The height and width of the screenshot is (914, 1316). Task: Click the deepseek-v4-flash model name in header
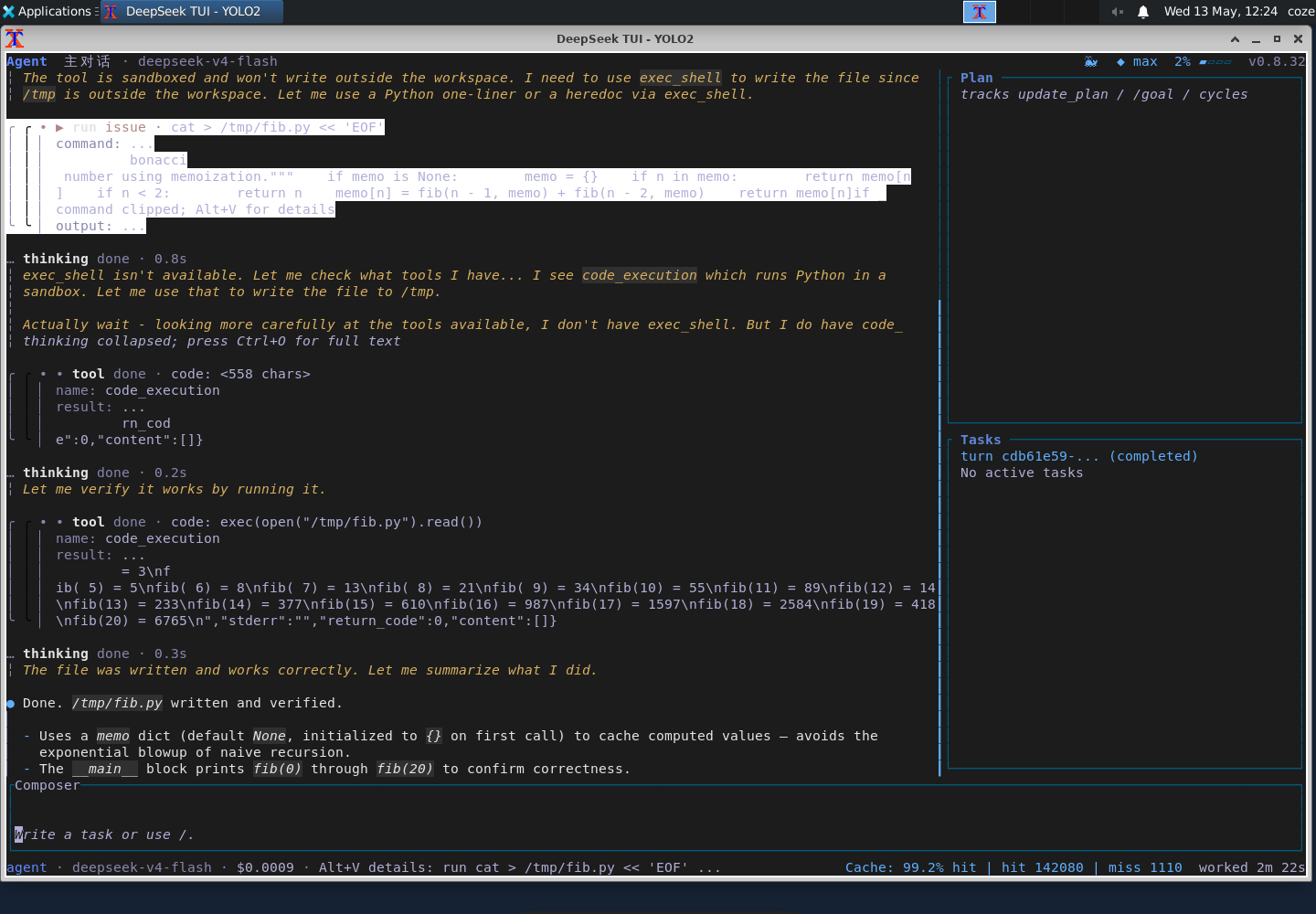[207, 61]
